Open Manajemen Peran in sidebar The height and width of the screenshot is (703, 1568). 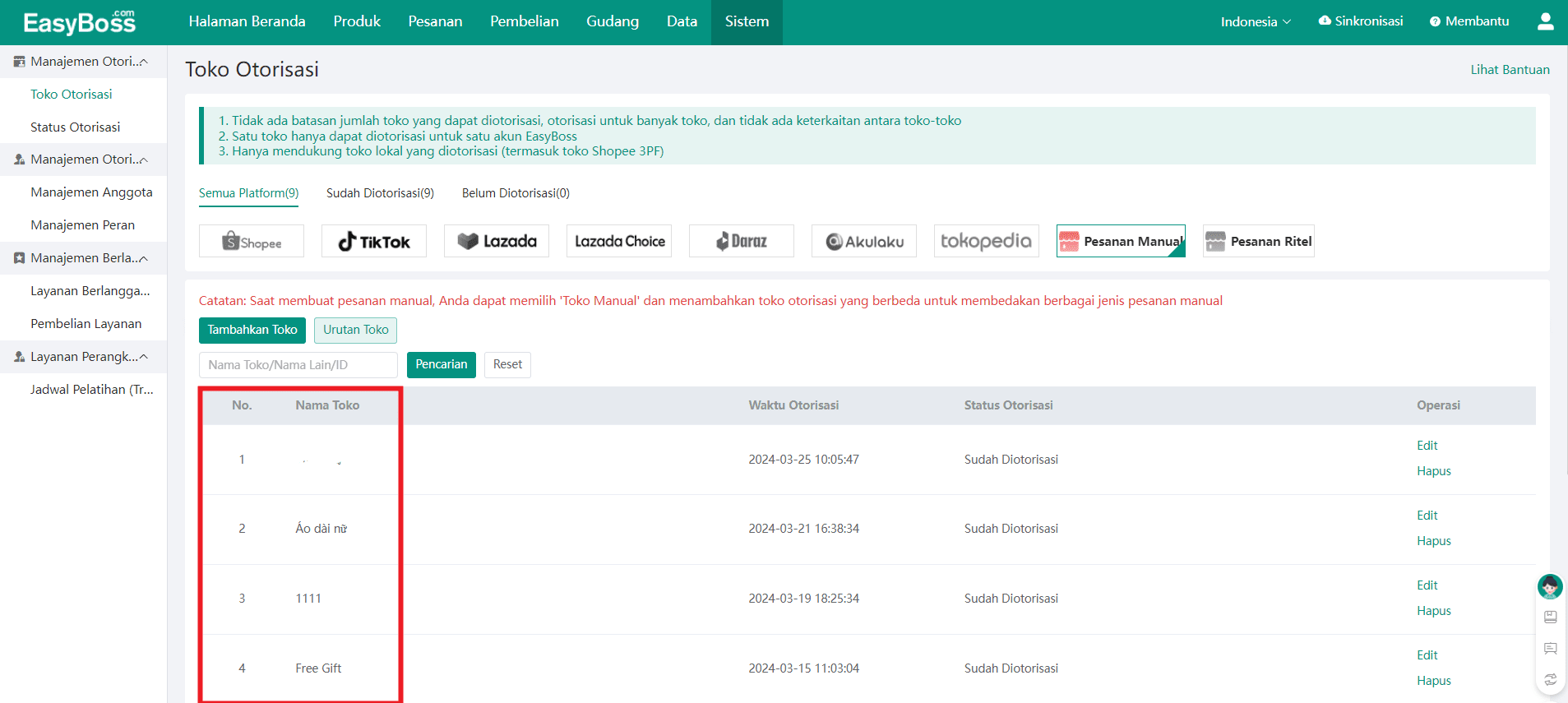(82, 225)
